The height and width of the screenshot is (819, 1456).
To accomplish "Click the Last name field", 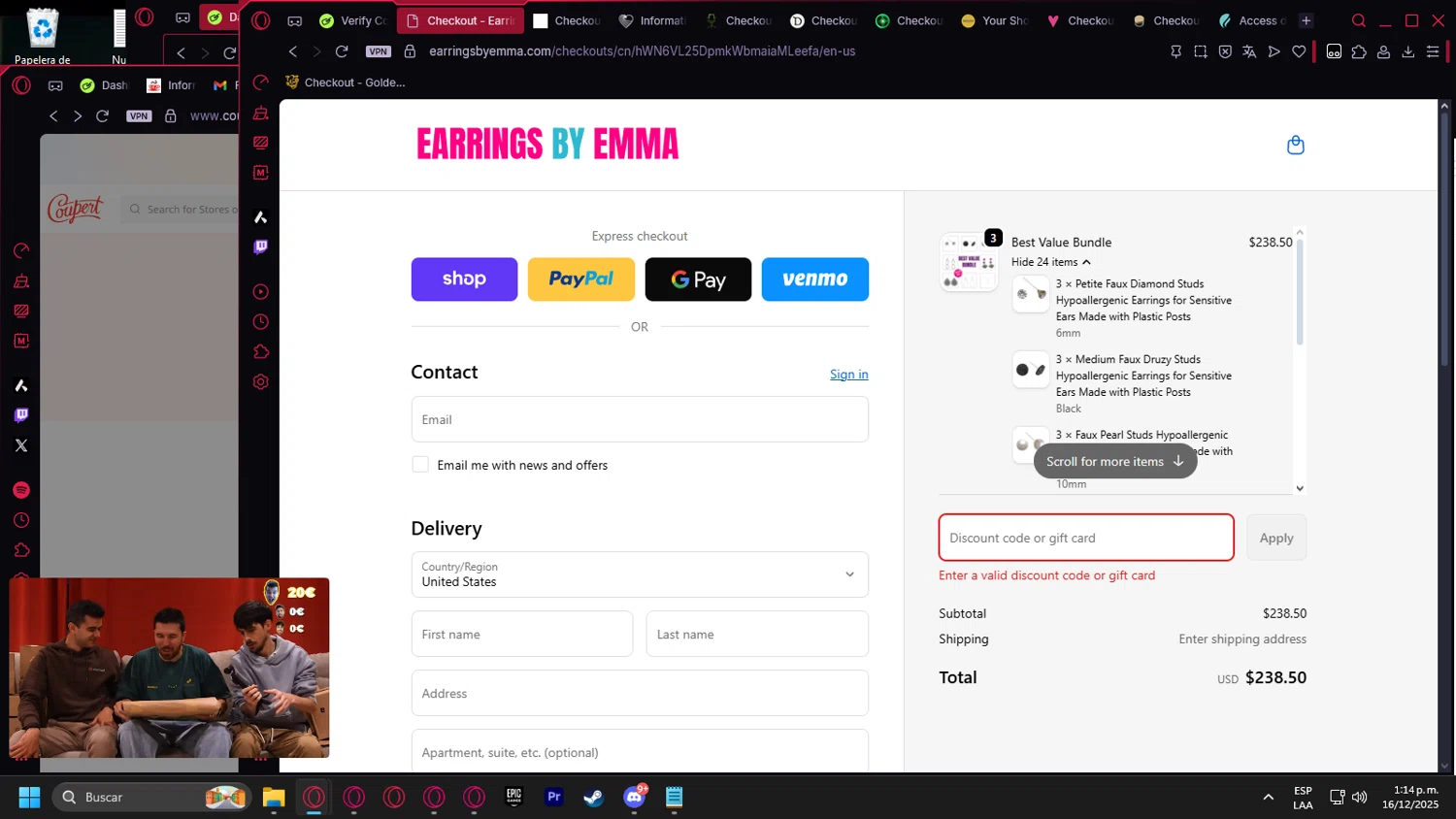I will point(757,634).
